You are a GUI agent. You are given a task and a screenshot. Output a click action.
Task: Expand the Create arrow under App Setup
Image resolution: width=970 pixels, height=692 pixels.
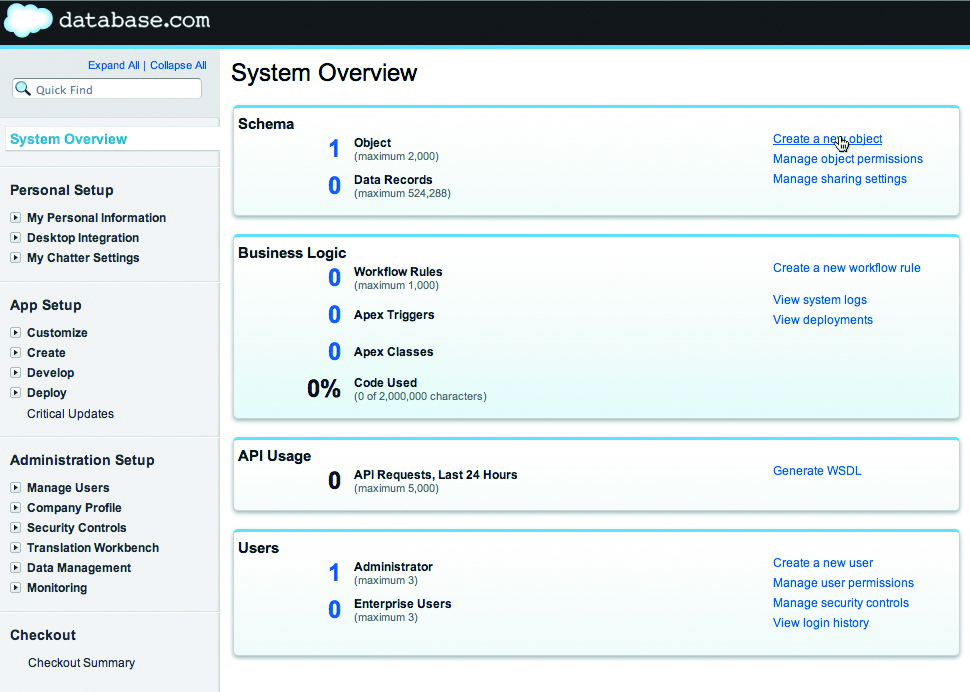pyautogui.click(x=15, y=352)
